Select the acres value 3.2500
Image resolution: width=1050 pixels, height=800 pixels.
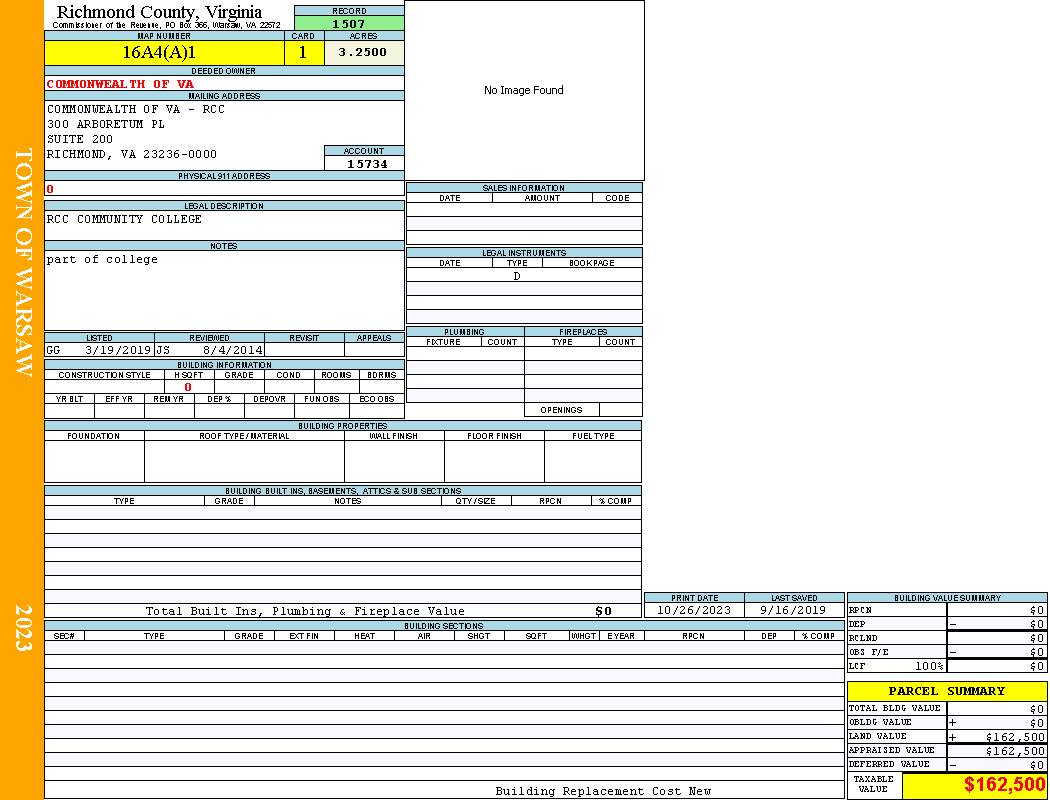[x=363, y=53]
